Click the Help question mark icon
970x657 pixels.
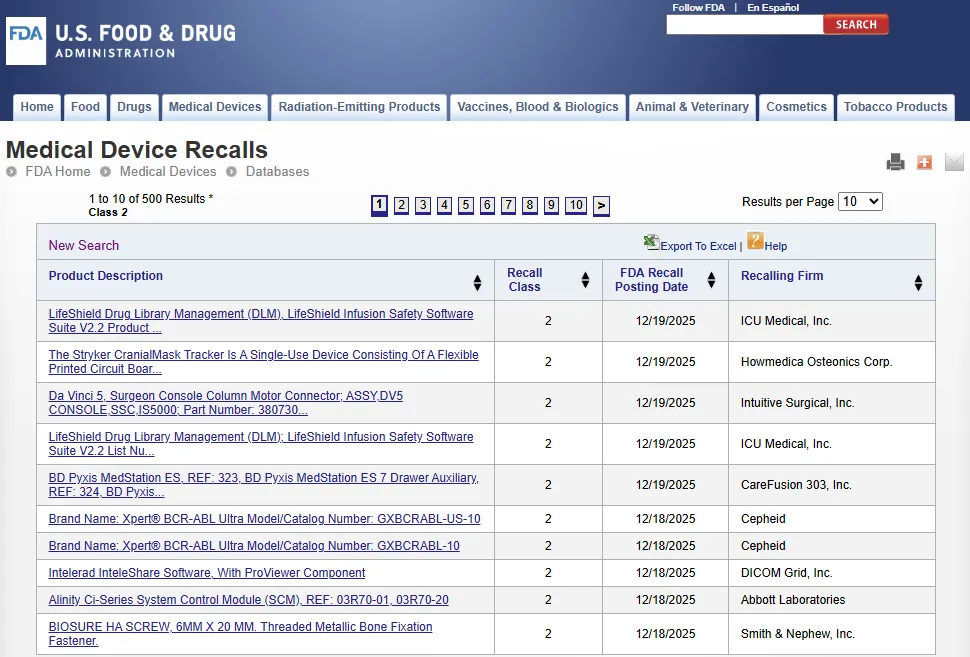(755, 241)
